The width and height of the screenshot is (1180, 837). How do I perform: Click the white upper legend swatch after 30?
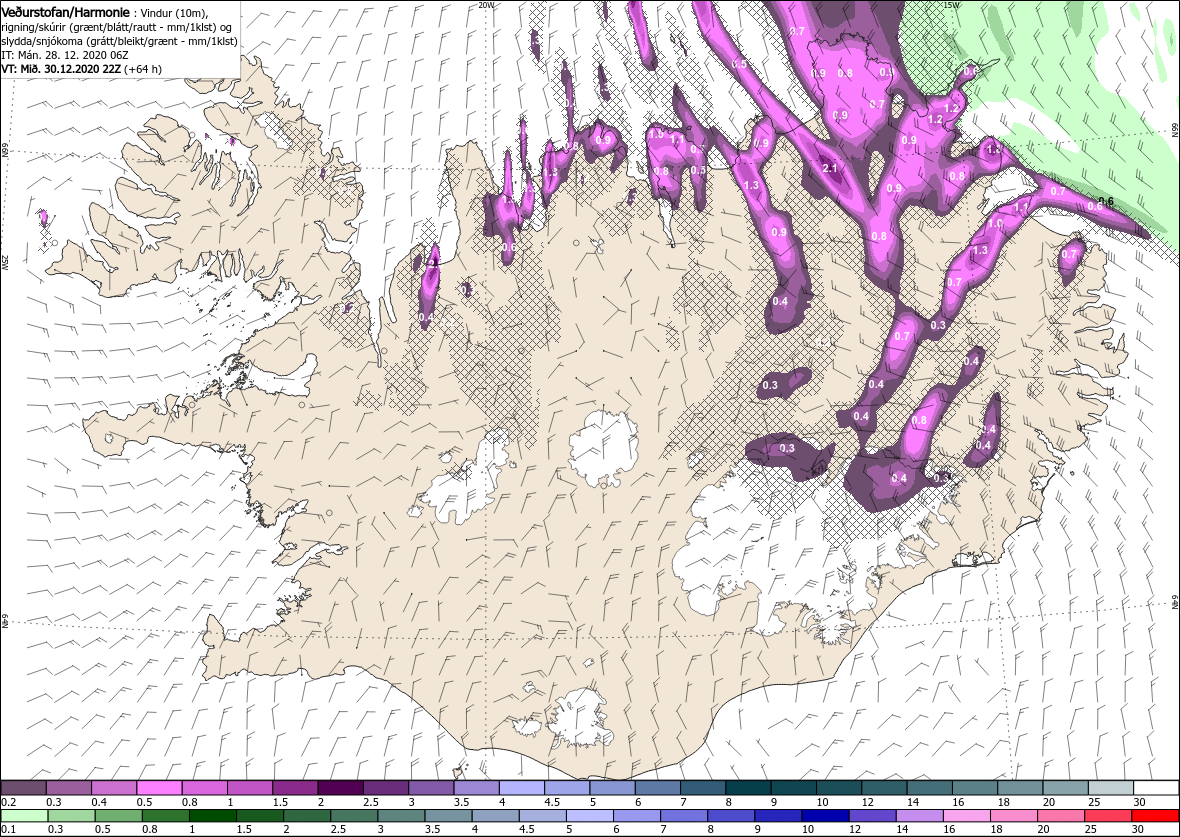click(1156, 788)
